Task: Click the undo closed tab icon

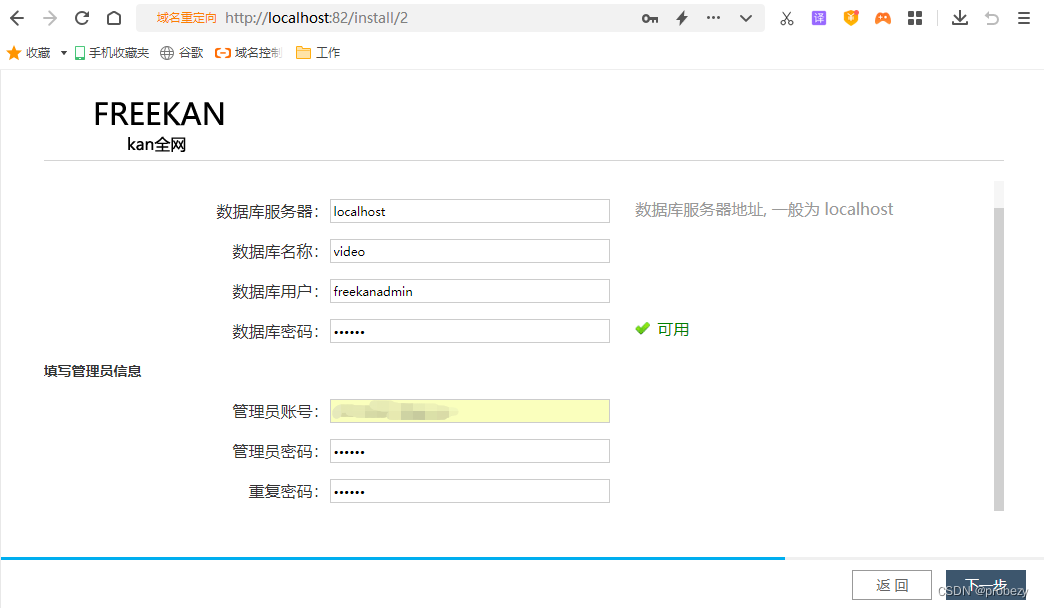Action: point(992,18)
